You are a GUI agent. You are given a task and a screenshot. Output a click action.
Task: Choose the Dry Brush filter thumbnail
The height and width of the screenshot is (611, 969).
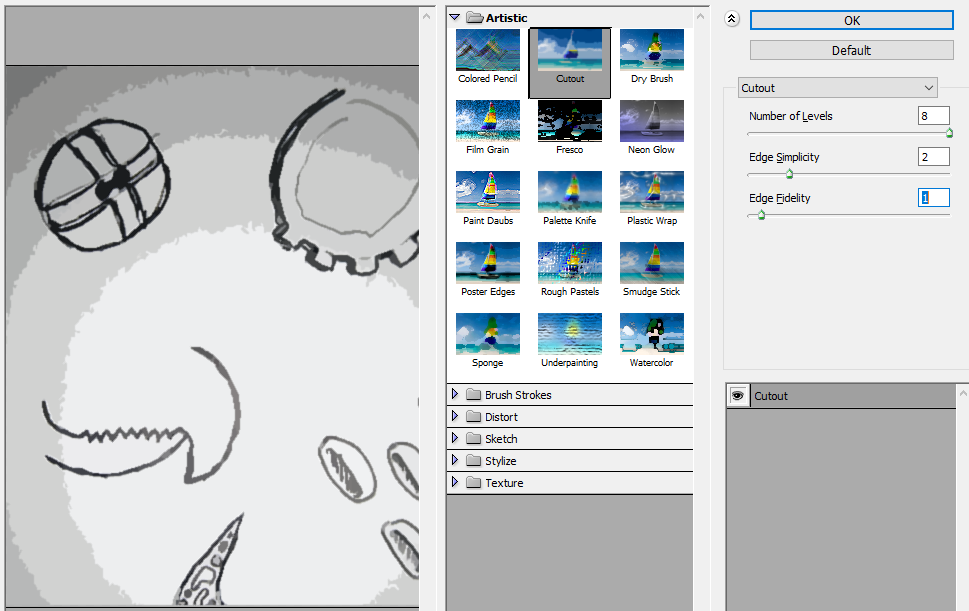click(652, 50)
